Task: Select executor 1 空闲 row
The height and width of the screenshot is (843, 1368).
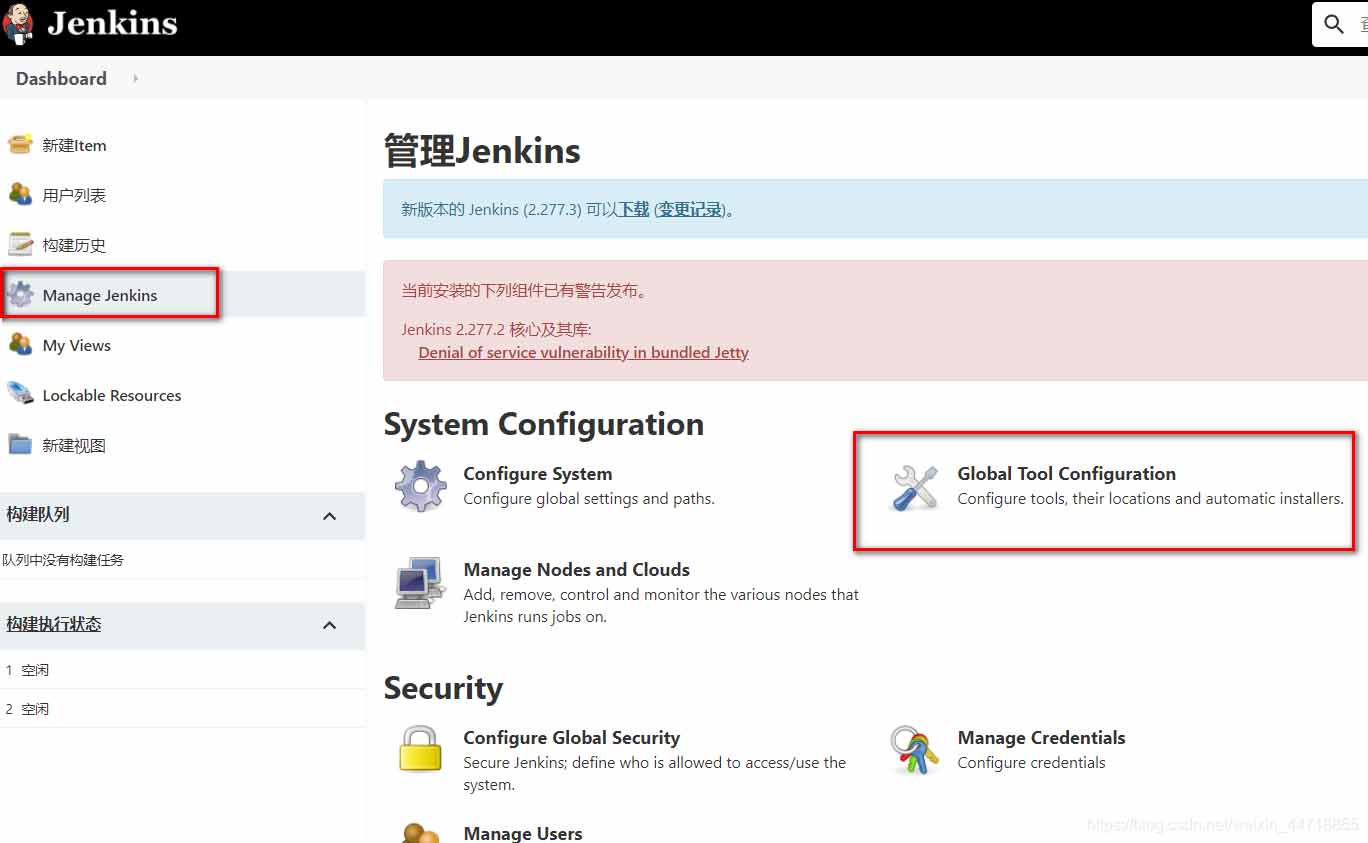Action: (182, 670)
